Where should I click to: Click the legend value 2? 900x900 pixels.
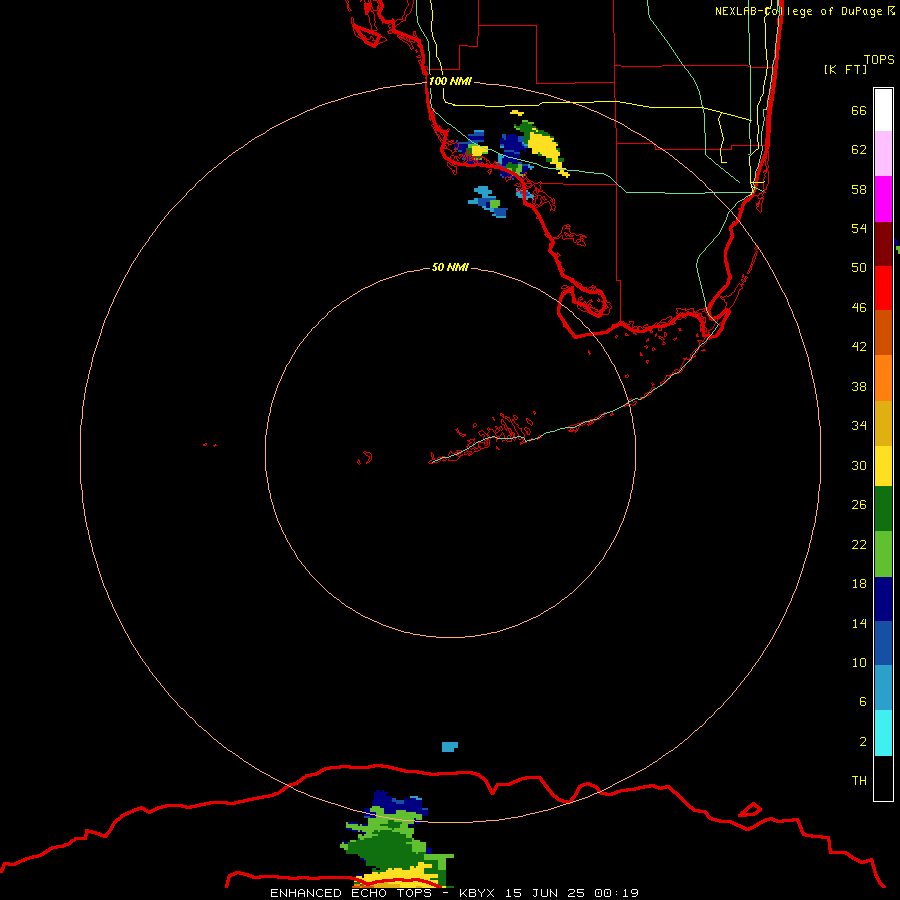(862, 741)
